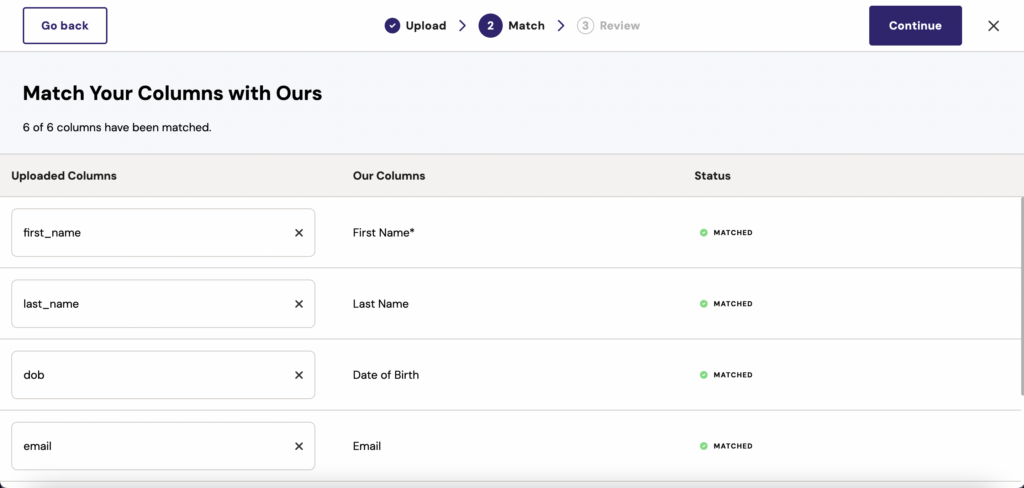Click the step 2 Match circle
Screen dimensions: 1024x488
[x=490, y=26]
